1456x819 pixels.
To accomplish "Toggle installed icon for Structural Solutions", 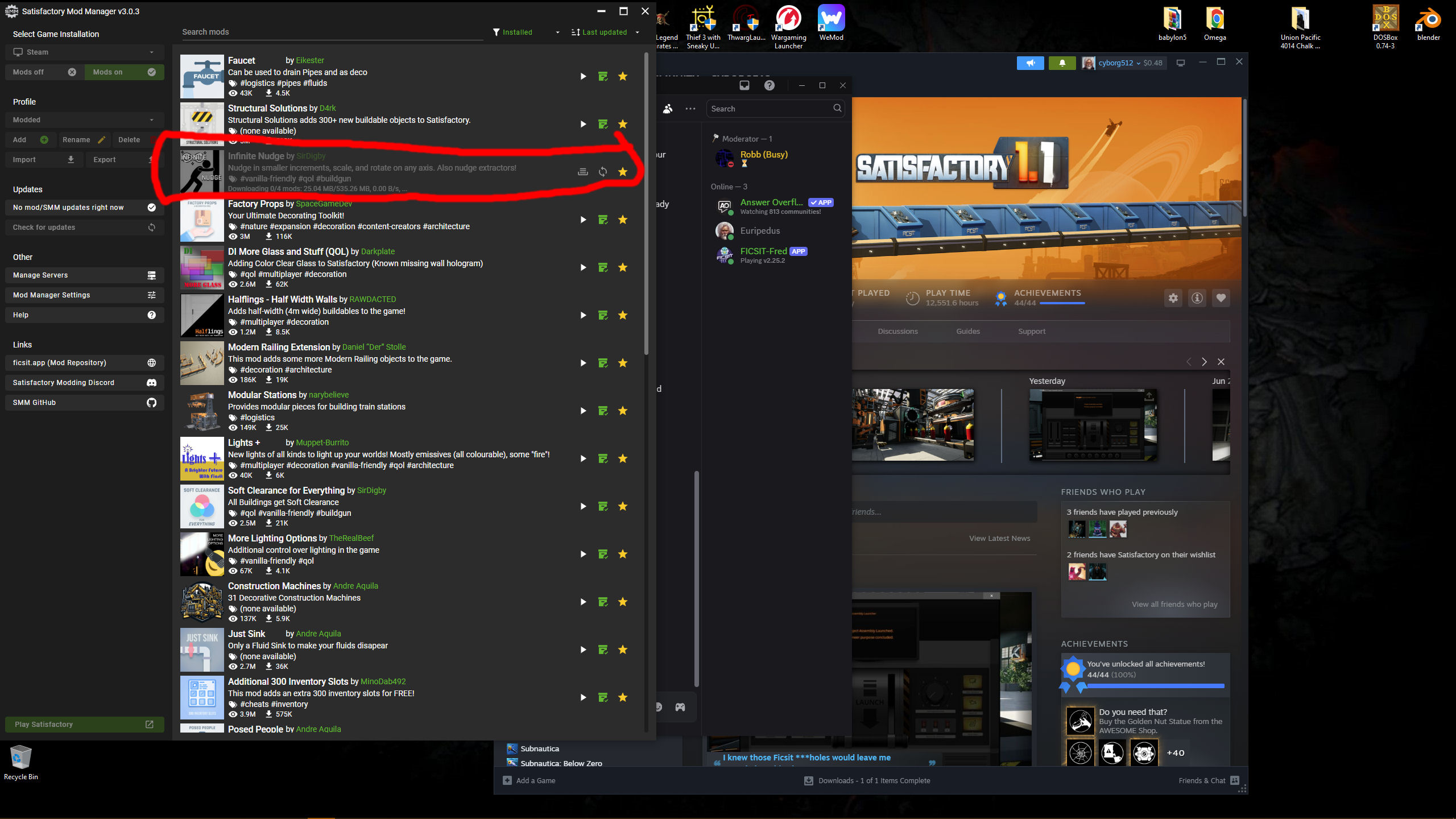I will click(x=603, y=124).
